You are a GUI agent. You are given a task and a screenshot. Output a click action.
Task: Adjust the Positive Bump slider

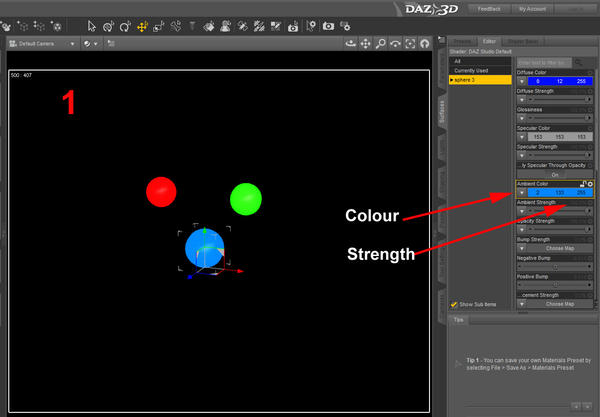[x=554, y=285]
